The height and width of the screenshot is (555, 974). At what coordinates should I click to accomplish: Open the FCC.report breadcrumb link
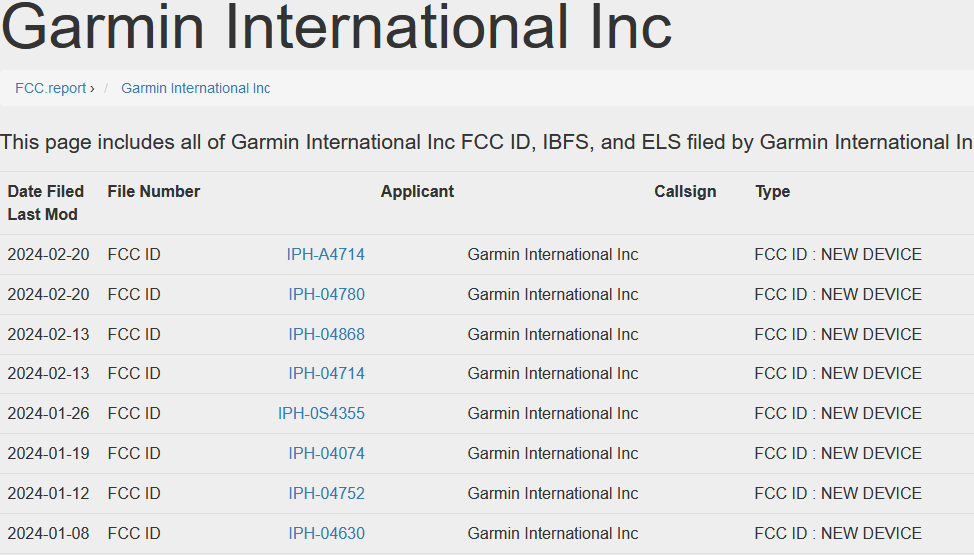50,88
